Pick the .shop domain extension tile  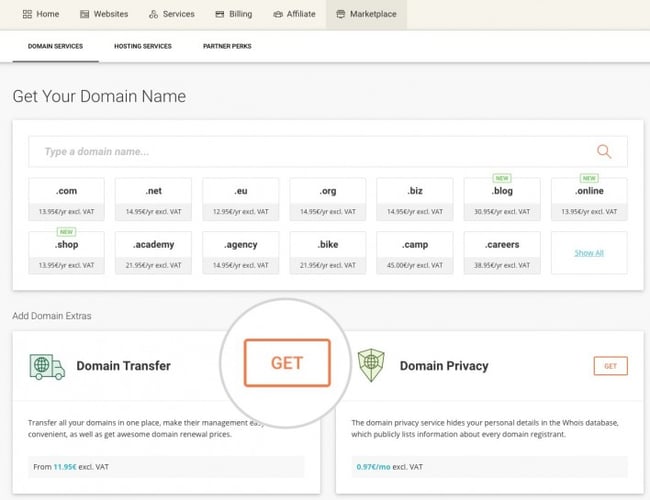[x=66, y=252]
